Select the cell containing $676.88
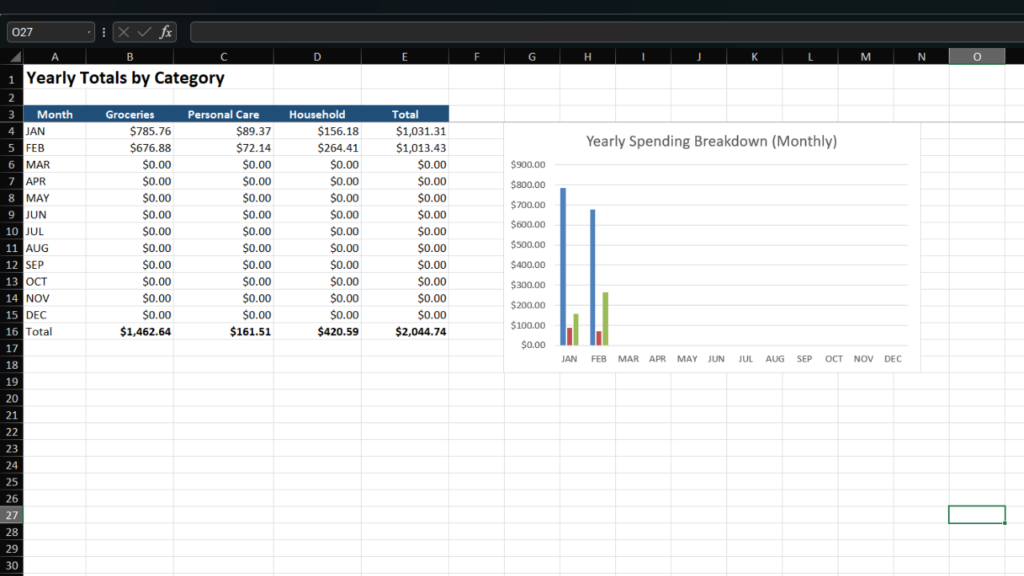1024x576 pixels. [x=131, y=147]
